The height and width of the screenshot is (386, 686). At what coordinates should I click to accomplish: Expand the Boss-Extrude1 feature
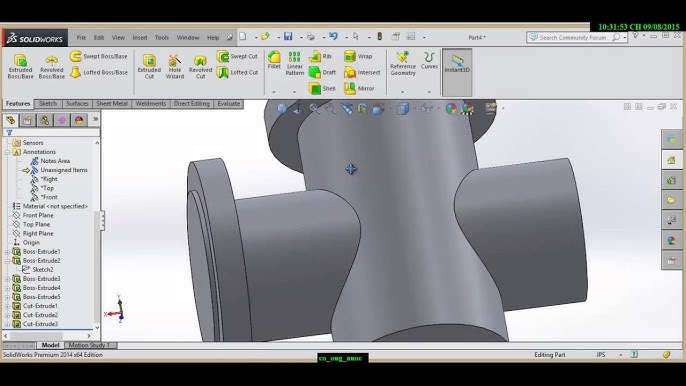(7, 252)
